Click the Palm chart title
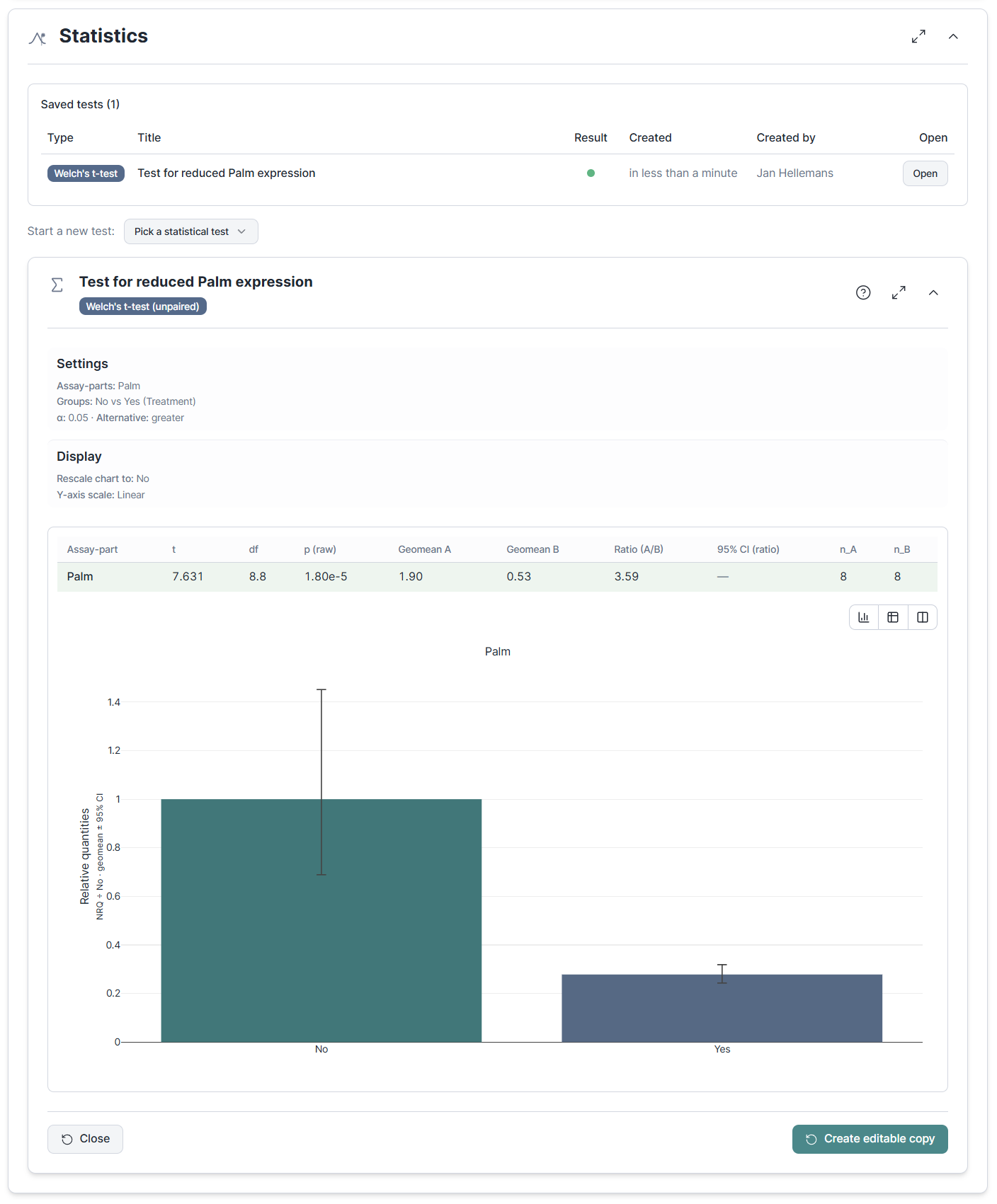 pos(498,652)
